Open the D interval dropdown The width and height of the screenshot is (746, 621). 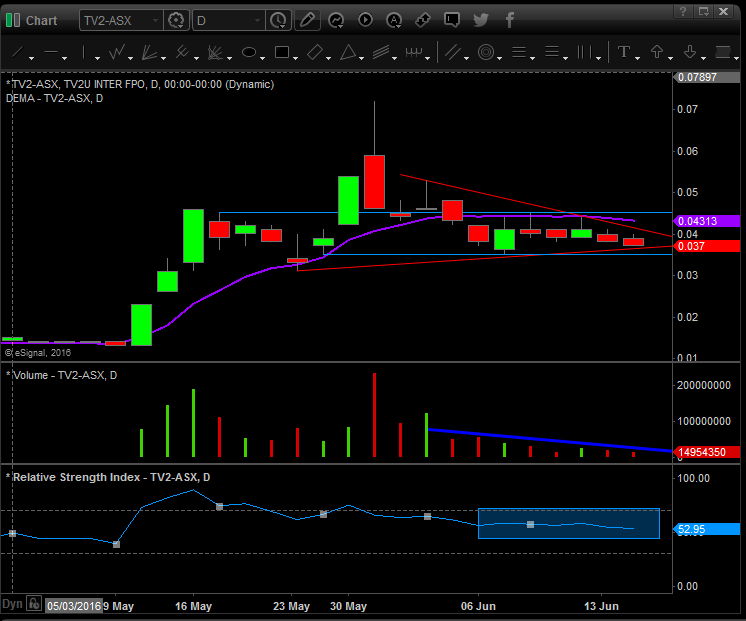tap(257, 20)
